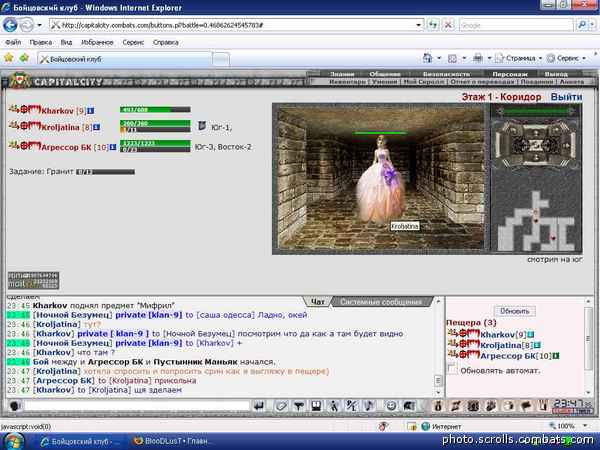This screenshot has height=450, width=600.
Task: Click the Google search magnifier icon
Action: [582, 25]
